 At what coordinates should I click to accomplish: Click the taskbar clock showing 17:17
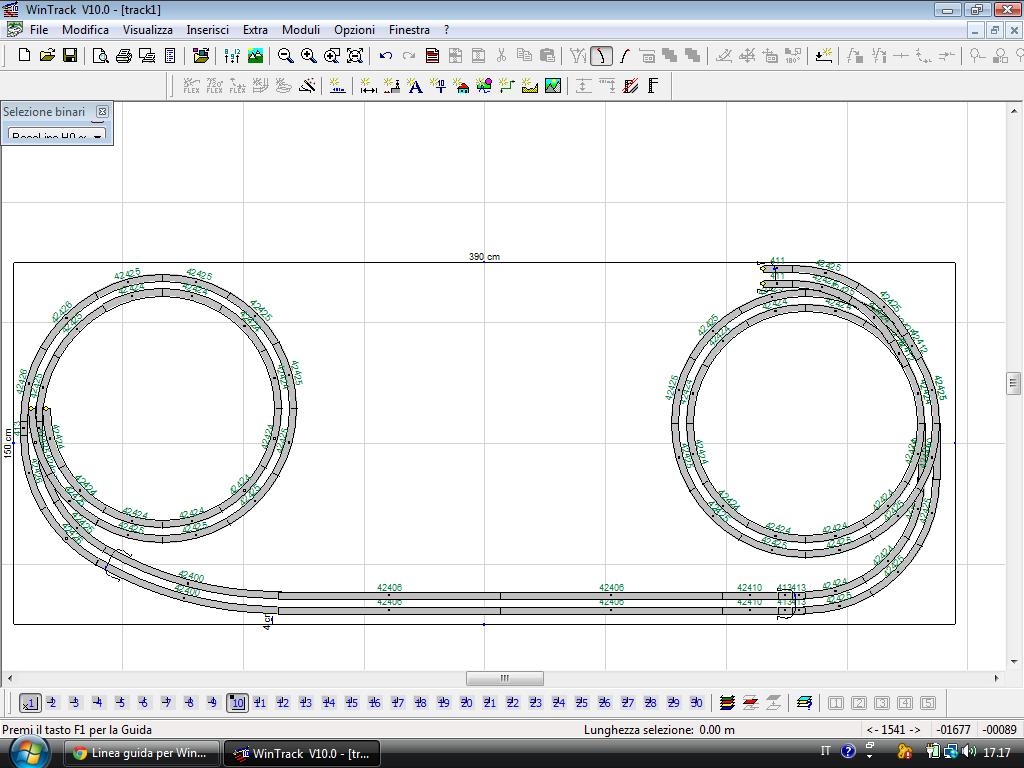coord(997,752)
